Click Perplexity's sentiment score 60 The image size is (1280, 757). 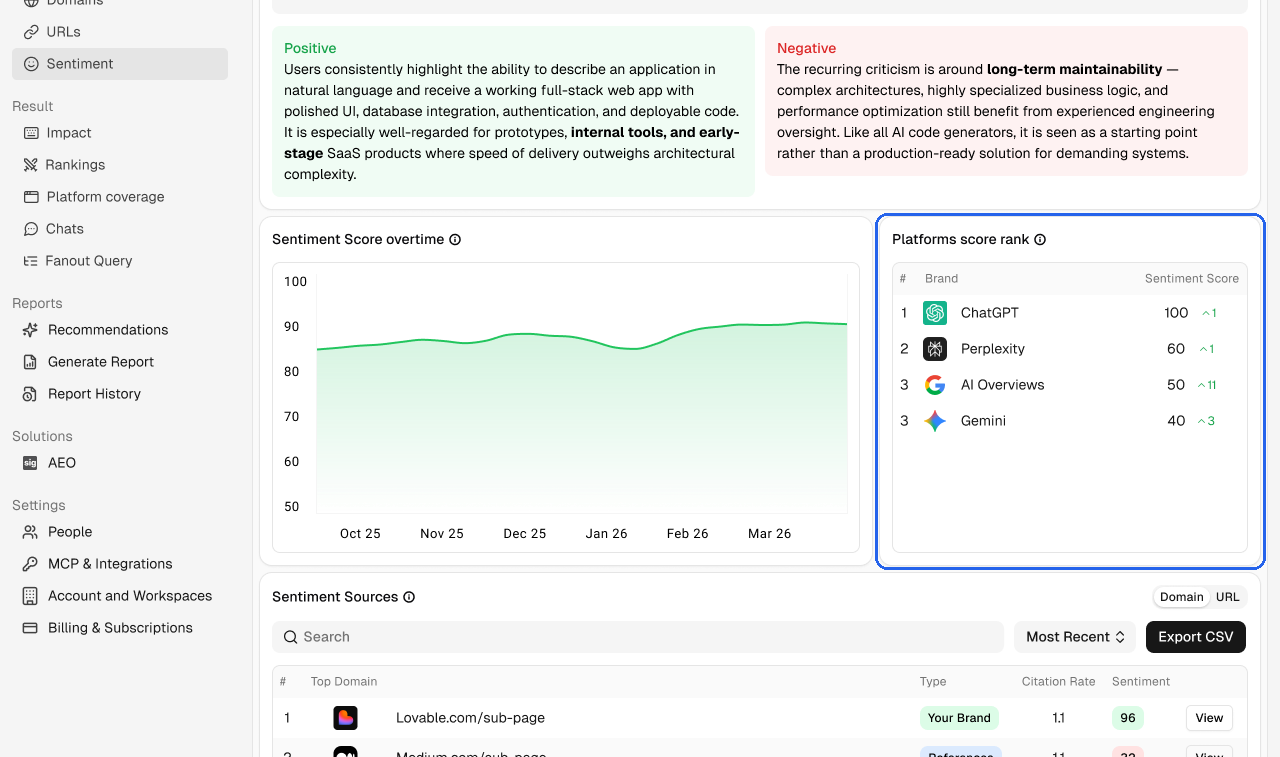pos(1176,349)
